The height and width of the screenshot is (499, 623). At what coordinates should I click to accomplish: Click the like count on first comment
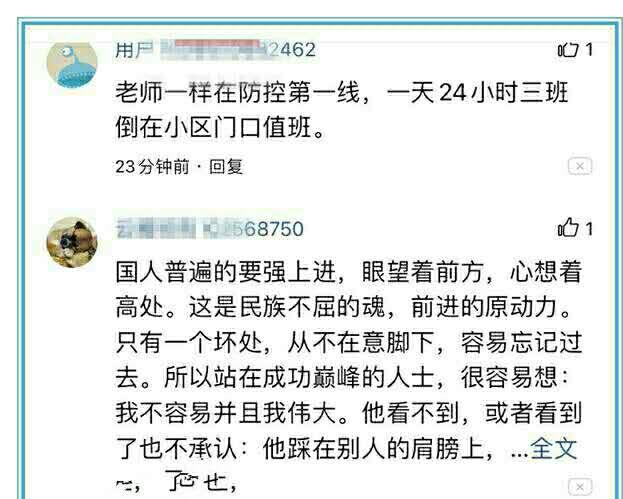589,50
